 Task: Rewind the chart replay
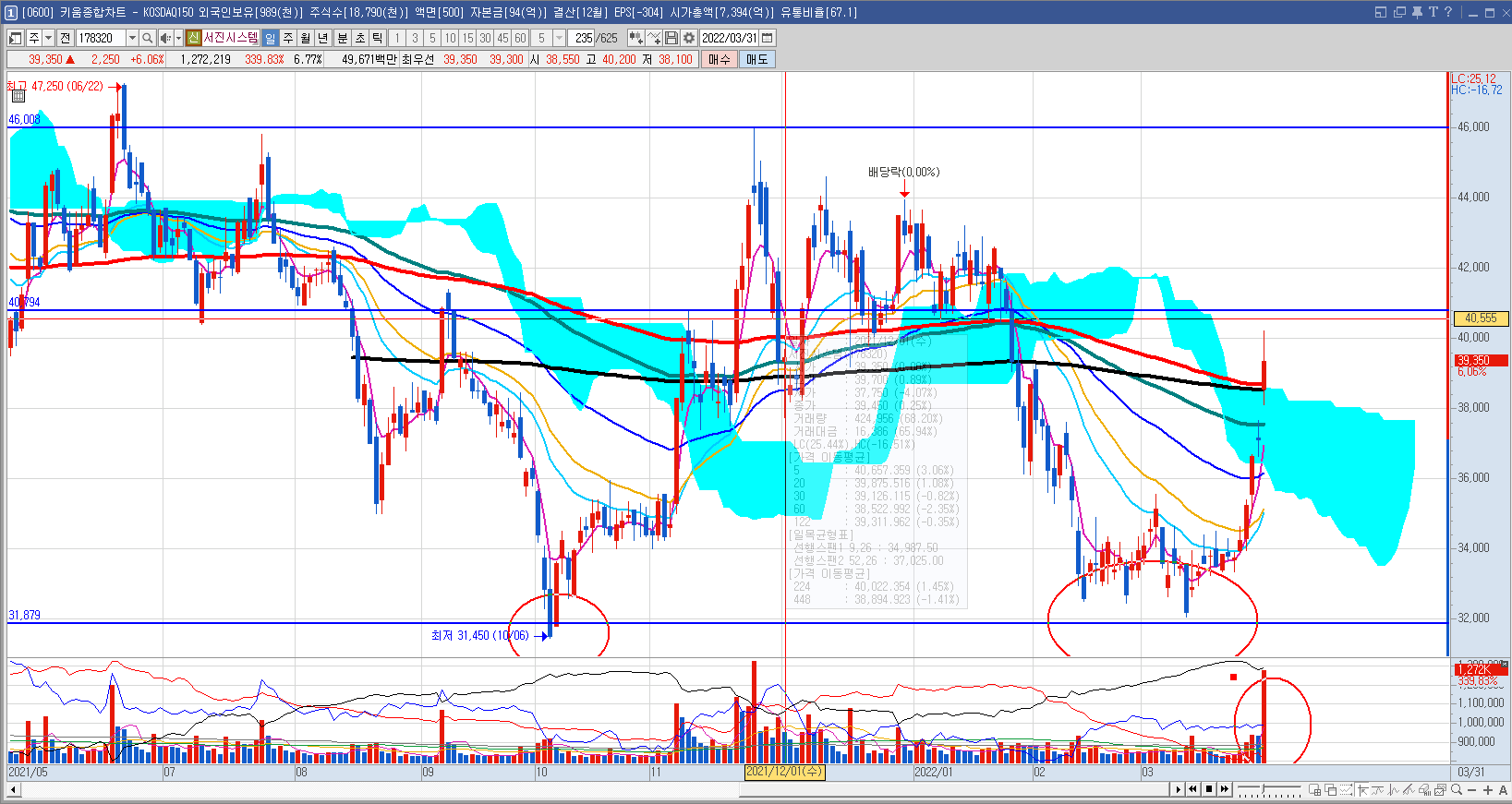coord(1192,789)
